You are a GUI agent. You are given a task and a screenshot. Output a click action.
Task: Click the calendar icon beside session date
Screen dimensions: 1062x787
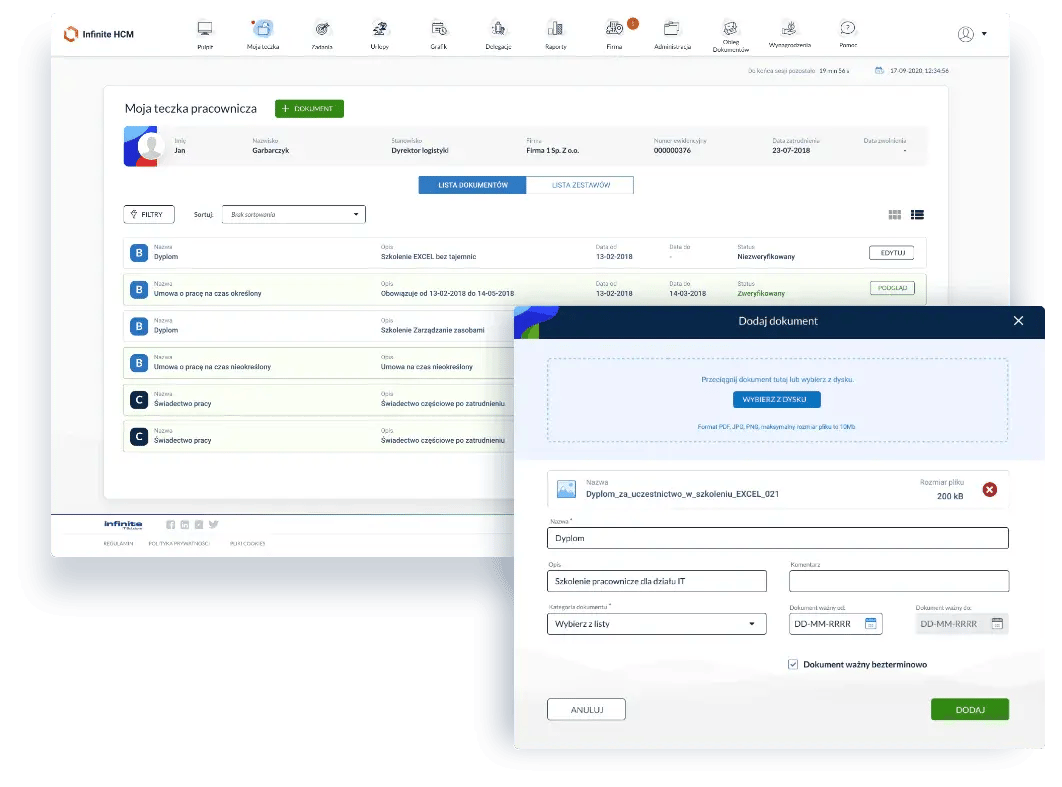point(879,70)
